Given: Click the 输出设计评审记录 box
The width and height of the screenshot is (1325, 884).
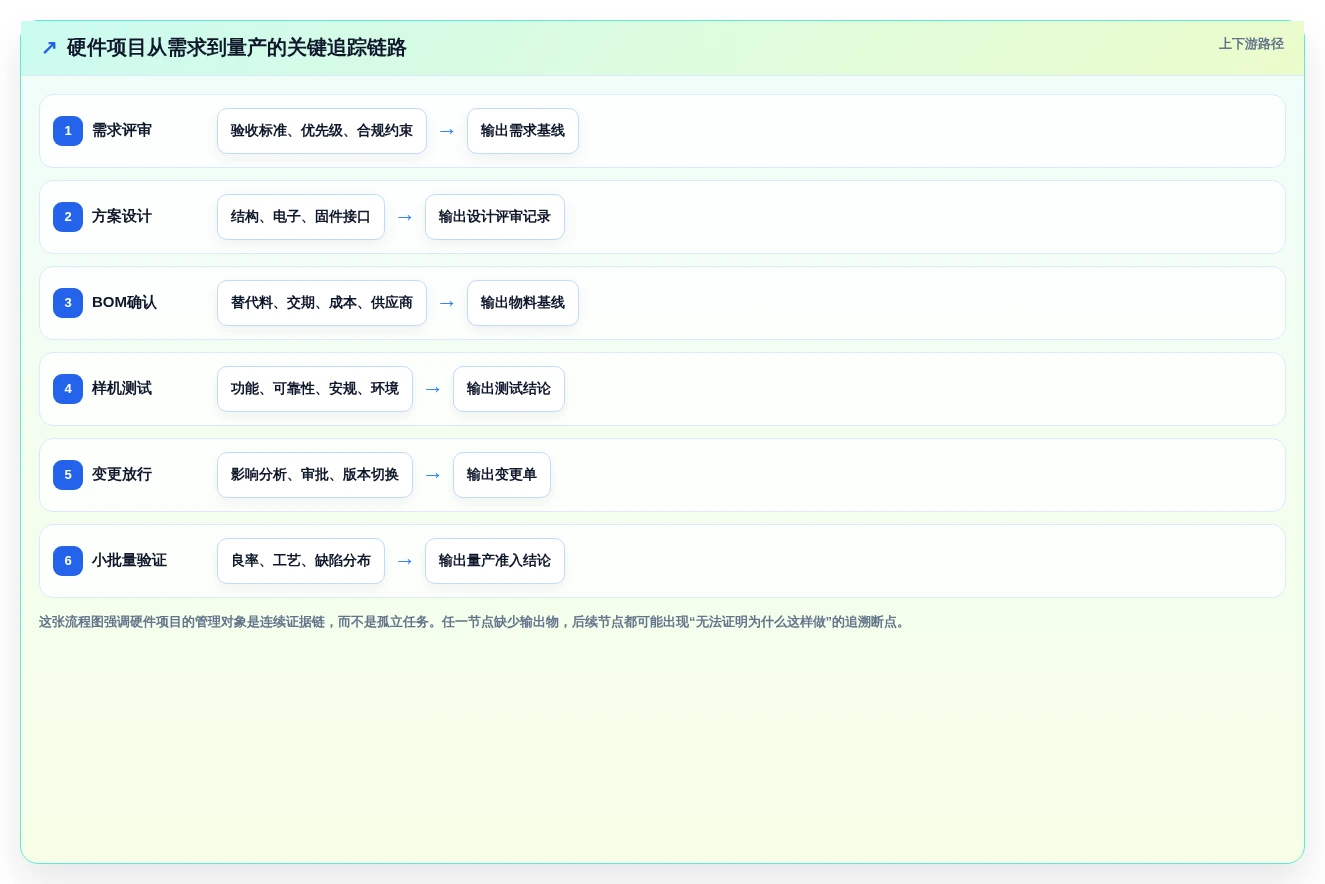Looking at the screenshot, I should coord(495,217).
